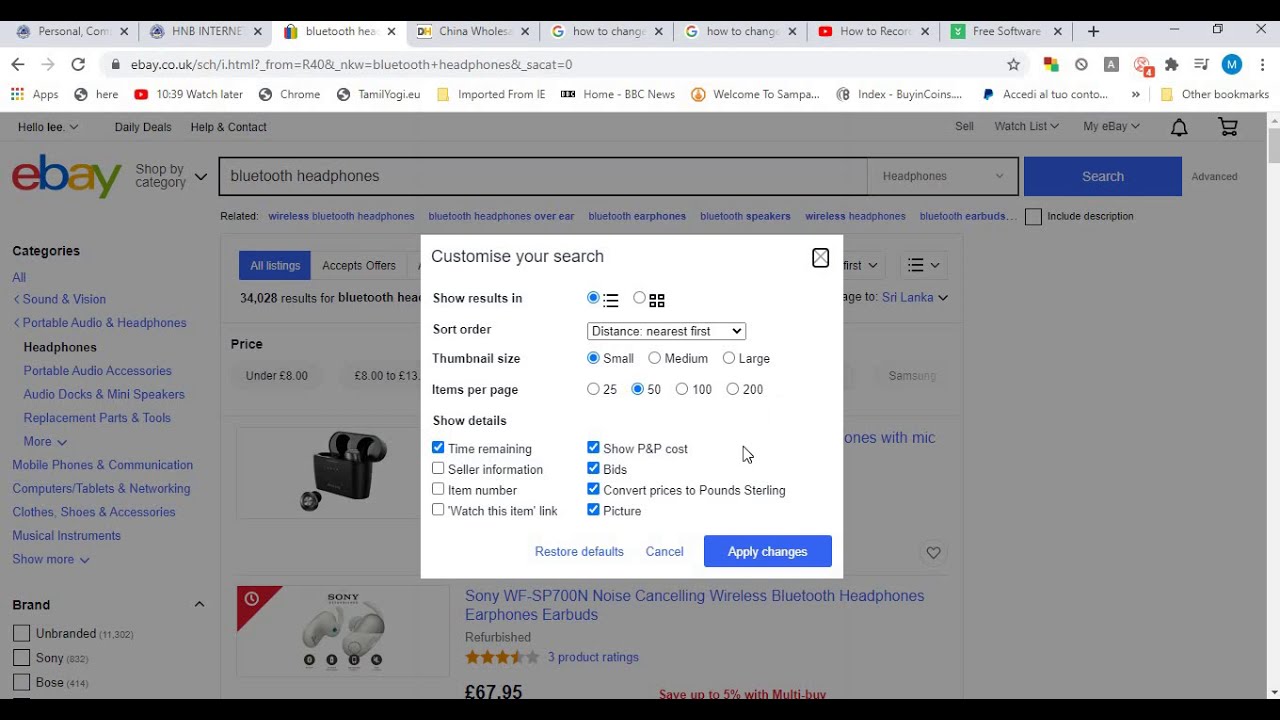The image size is (1280, 720).
Task: Open Other bookmarks folder
Action: (x=1214, y=94)
